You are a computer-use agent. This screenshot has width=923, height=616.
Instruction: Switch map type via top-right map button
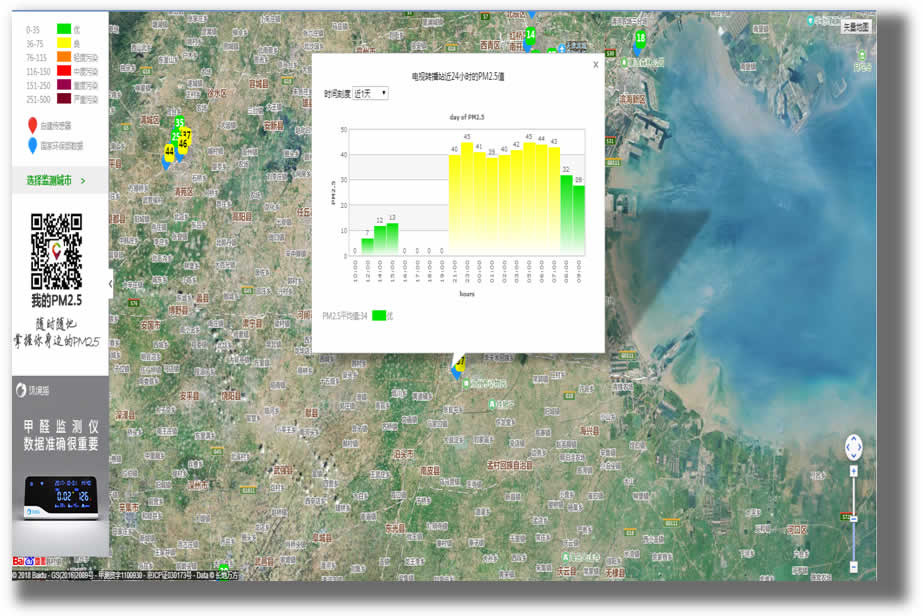pos(856,26)
